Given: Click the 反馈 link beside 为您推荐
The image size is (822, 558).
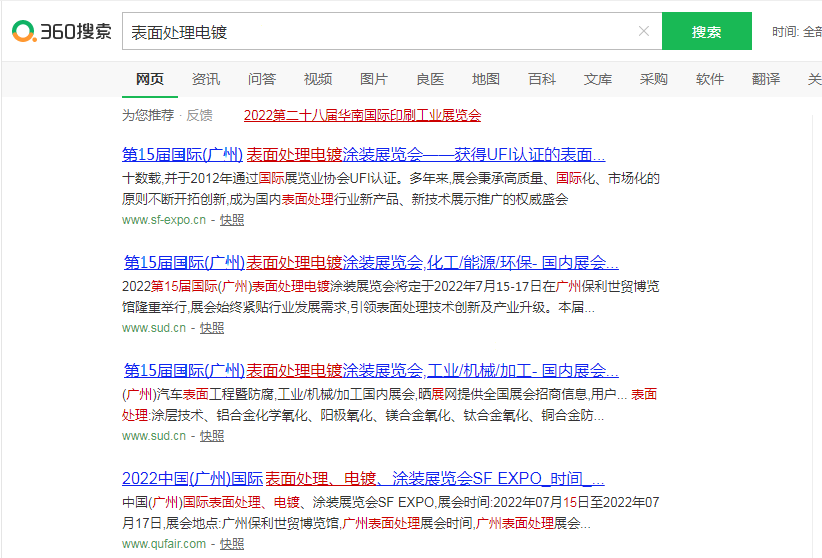Looking at the screenshot, I should click(x=199, y=115).
